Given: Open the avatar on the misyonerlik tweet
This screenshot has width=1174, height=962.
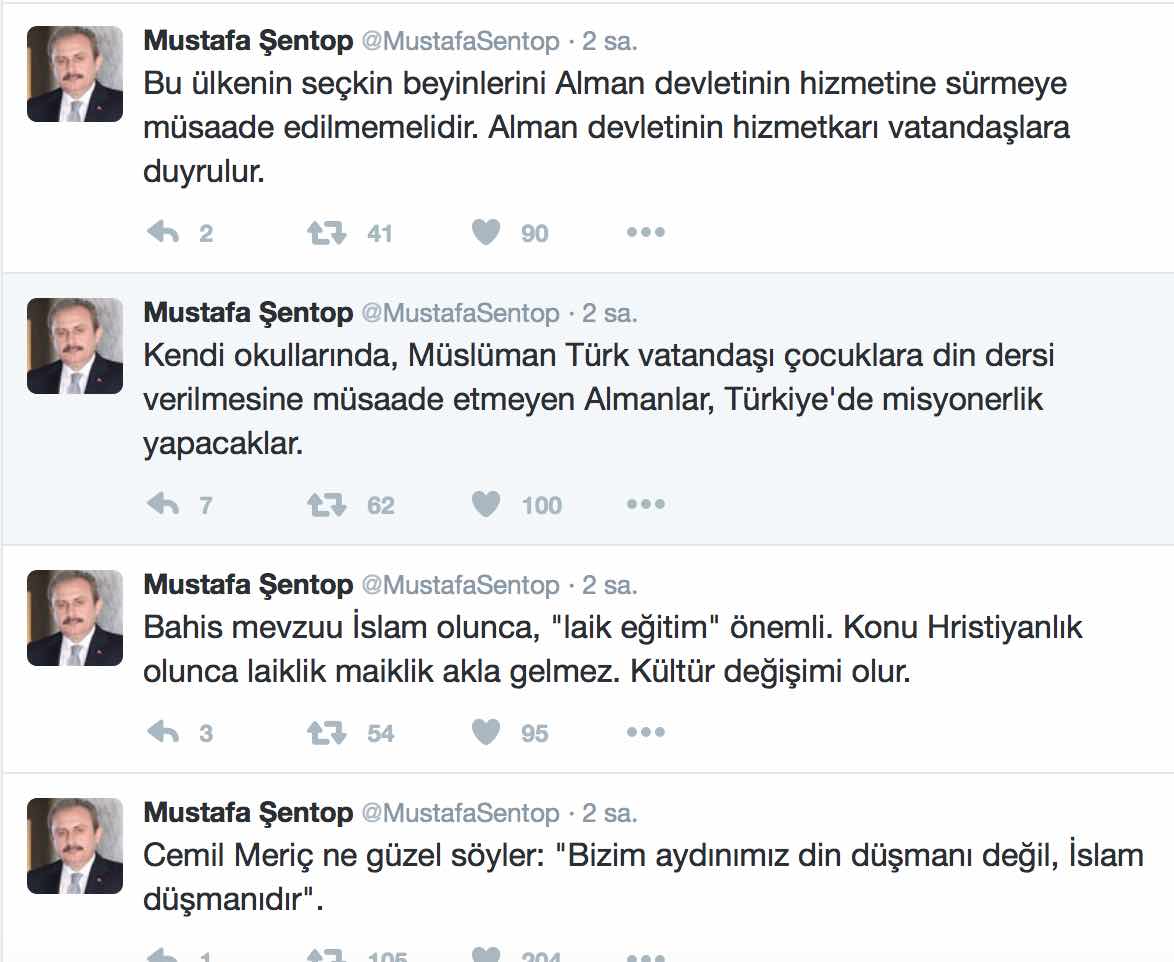Looking at the screenshot, I should click(75, 346).
